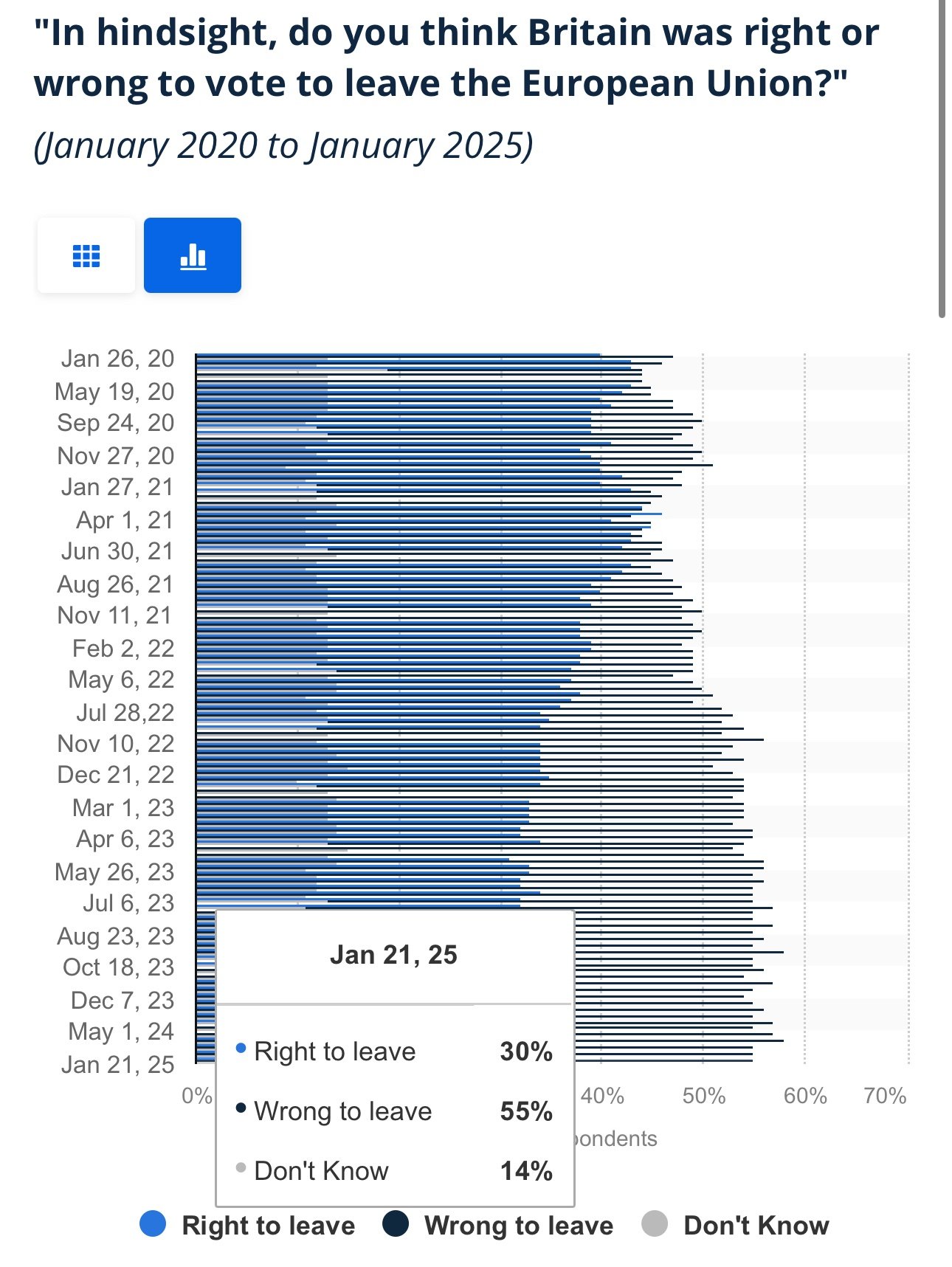Screen dimensions: 952x1267
Task: Click the dark navy Wrong to leave legend circle
Action: tap(396, 1224)
